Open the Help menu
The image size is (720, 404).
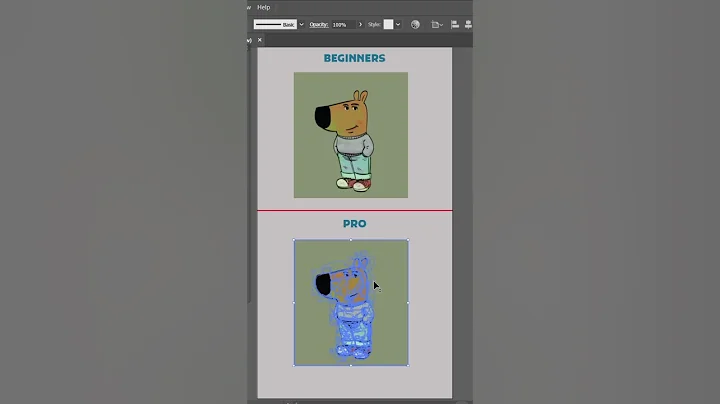pyautogui.click(x=264, y=7)
